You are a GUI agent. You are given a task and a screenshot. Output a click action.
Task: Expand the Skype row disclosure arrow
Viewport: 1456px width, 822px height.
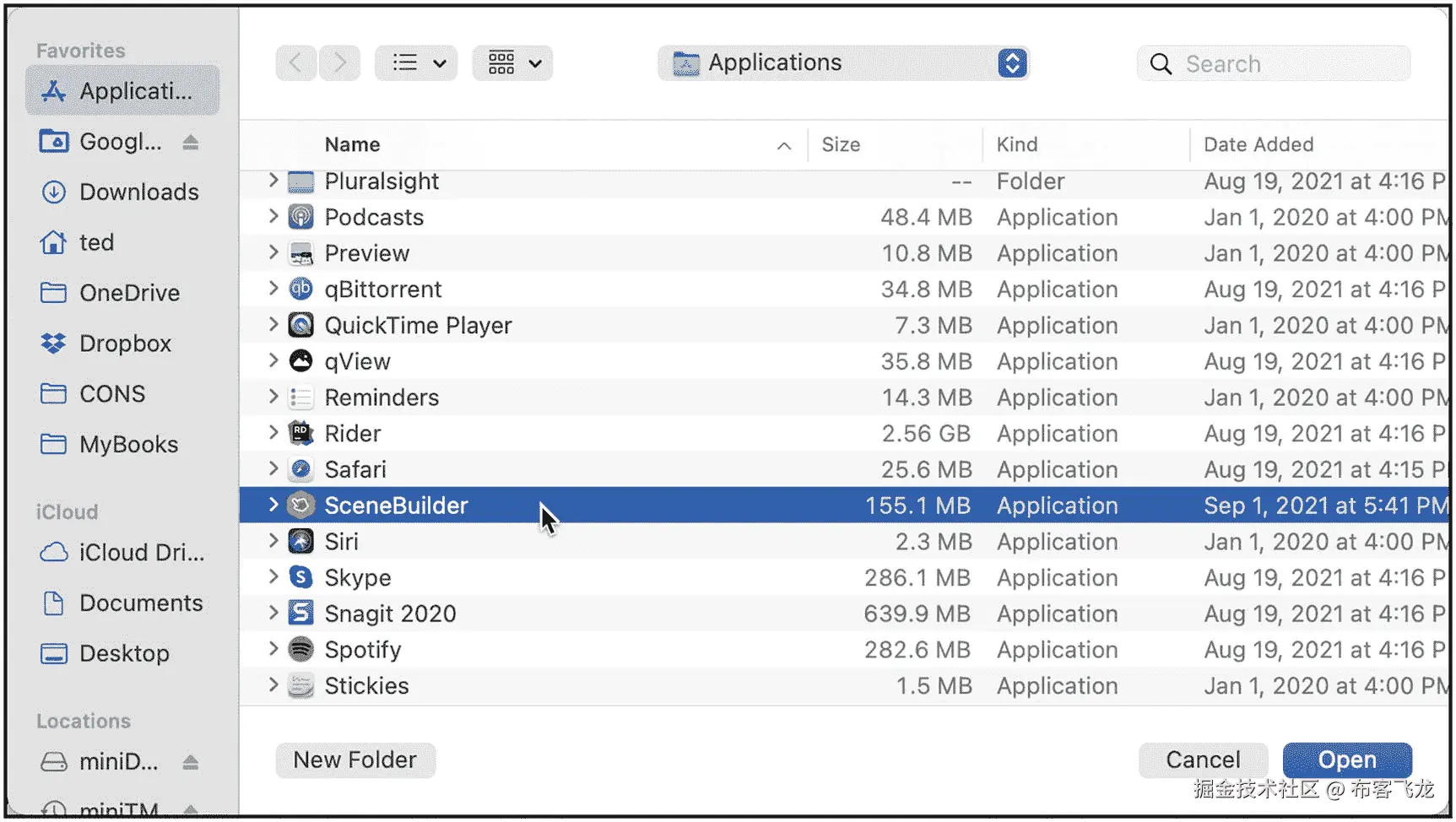tap(273, 576)
